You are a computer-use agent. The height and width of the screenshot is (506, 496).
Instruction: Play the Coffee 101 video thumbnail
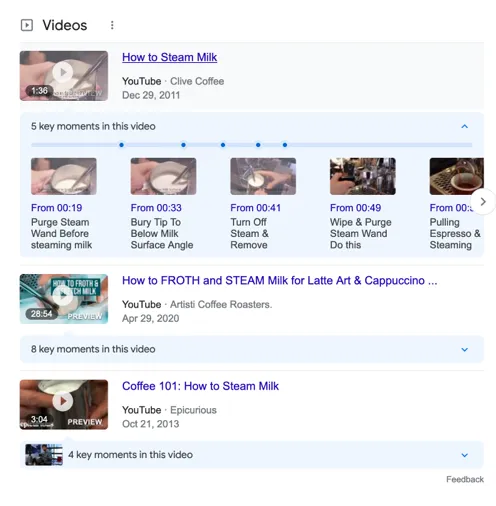pos(64,404)
